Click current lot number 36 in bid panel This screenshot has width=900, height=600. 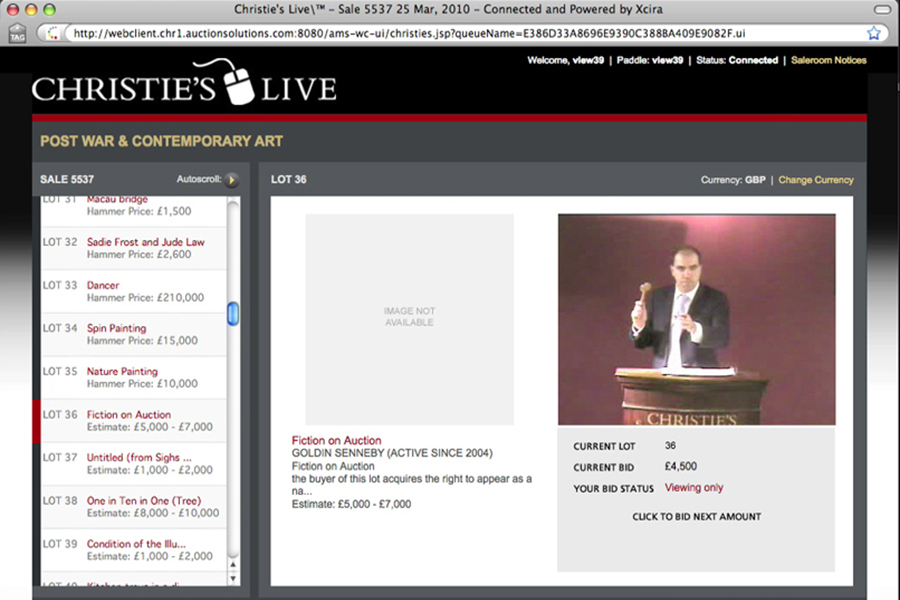click(x=670, y=446)
